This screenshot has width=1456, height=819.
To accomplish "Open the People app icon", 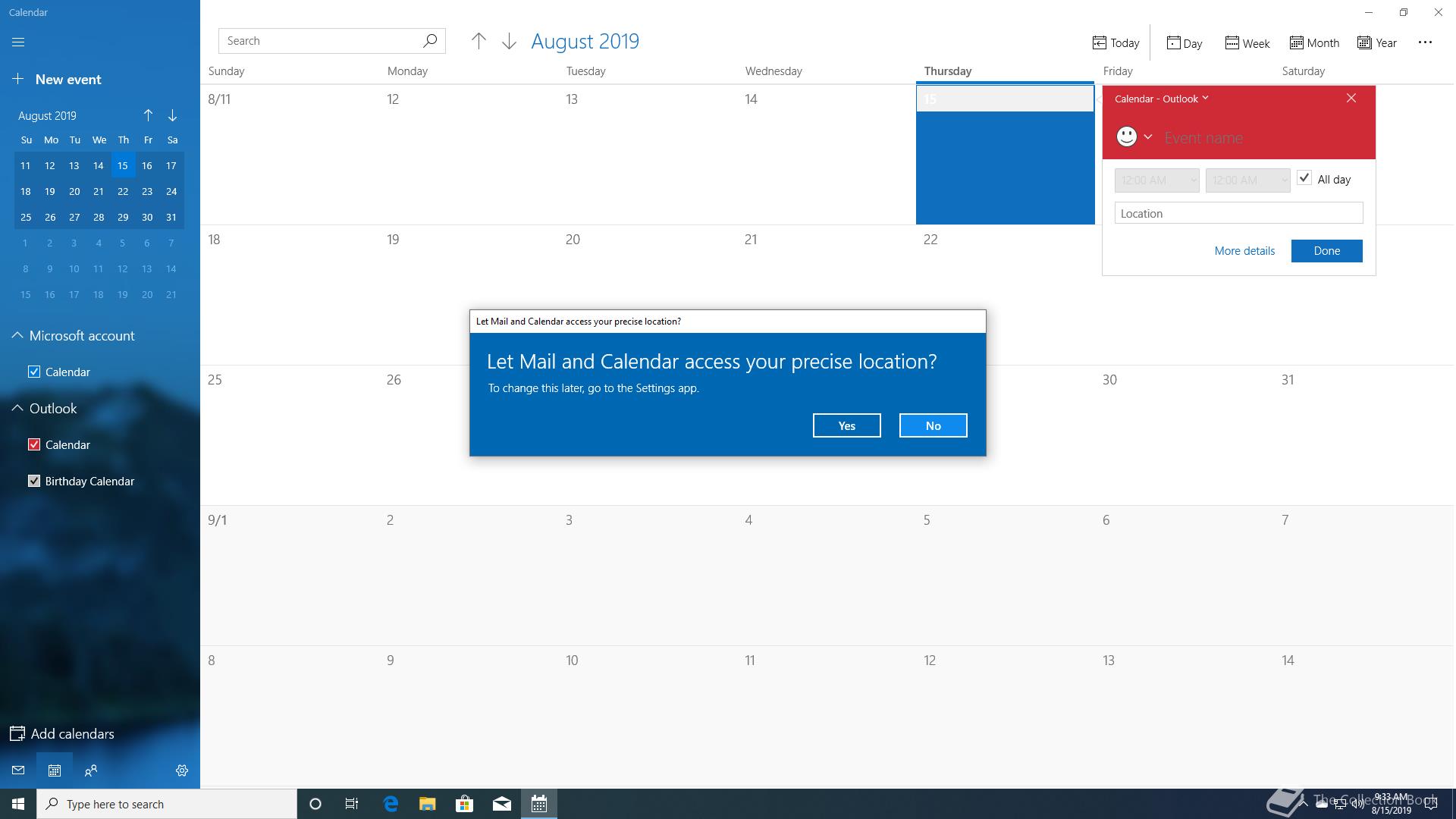I will pyautogui.click(x=91, y=770).
